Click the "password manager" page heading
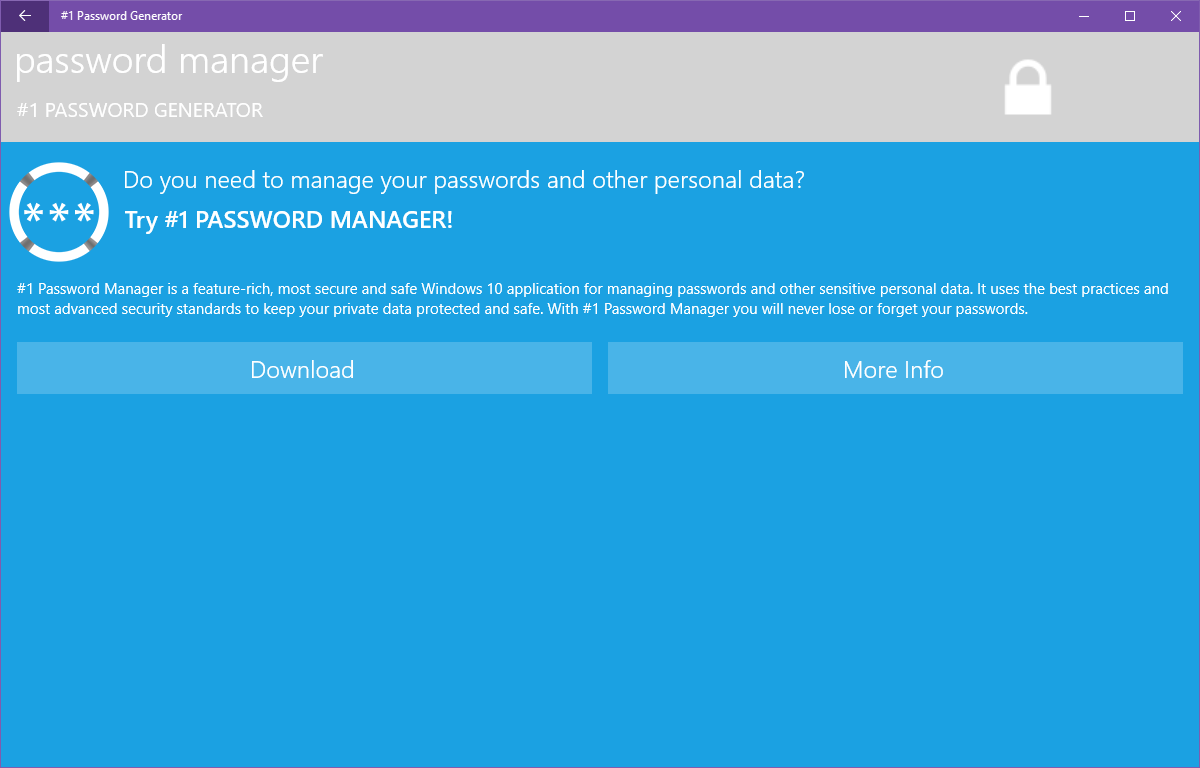1200x768 pixels. (x=169, y=62)
